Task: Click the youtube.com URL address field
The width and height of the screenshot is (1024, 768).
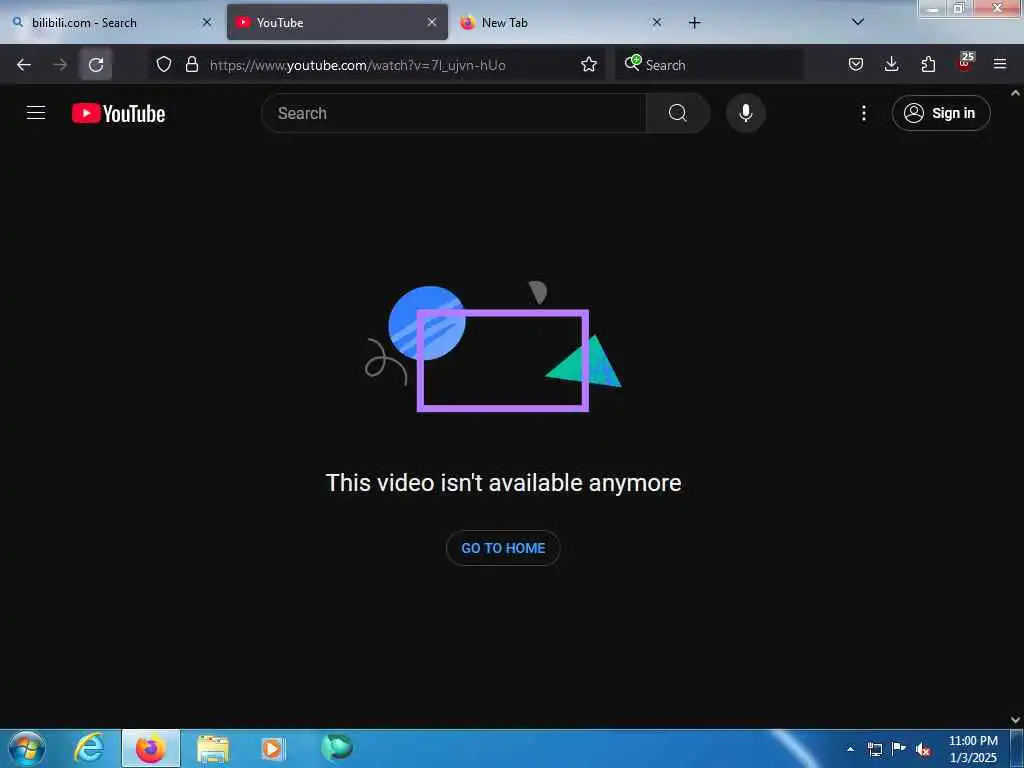Action: [x=358, y=65]
